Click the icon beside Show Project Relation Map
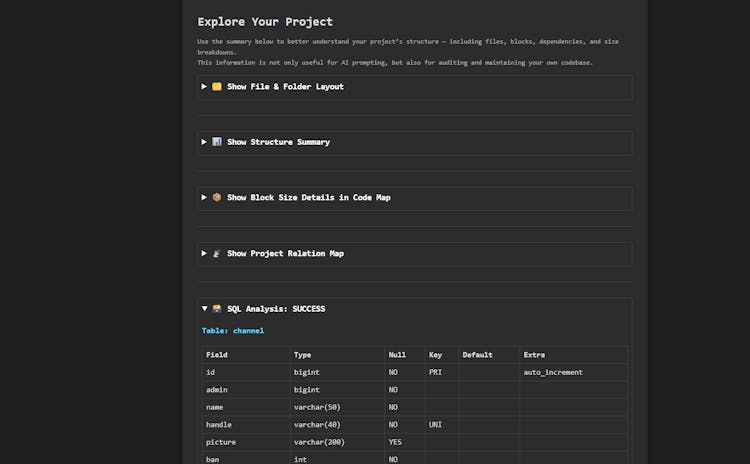Image resolution: width=750 pixels, height=464 pixels. (x=217, y=254)
